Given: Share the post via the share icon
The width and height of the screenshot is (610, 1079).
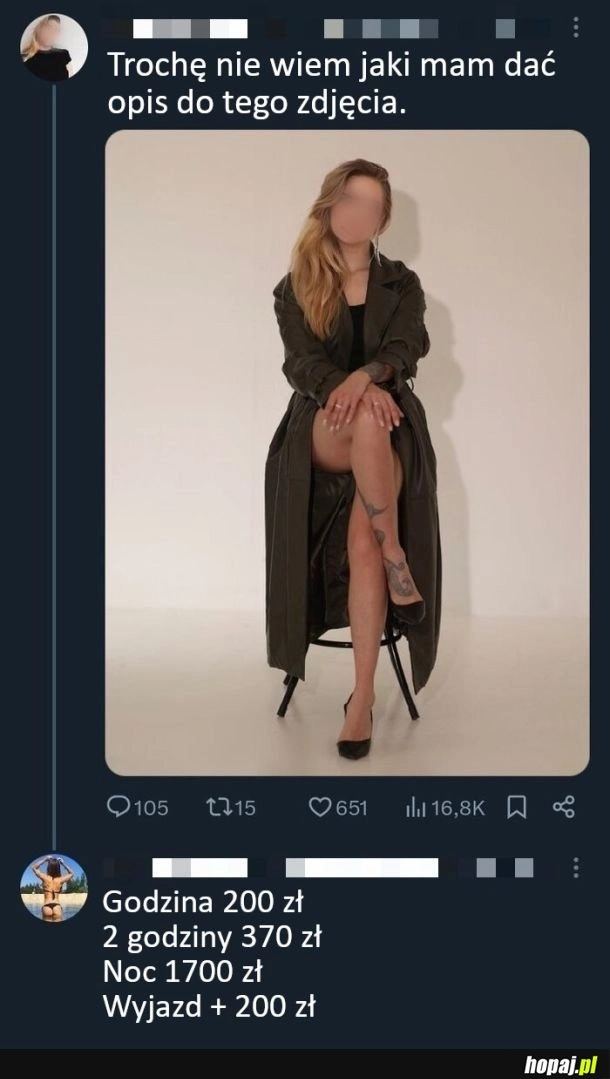Looking at the screenshot, I should point(564,807).
